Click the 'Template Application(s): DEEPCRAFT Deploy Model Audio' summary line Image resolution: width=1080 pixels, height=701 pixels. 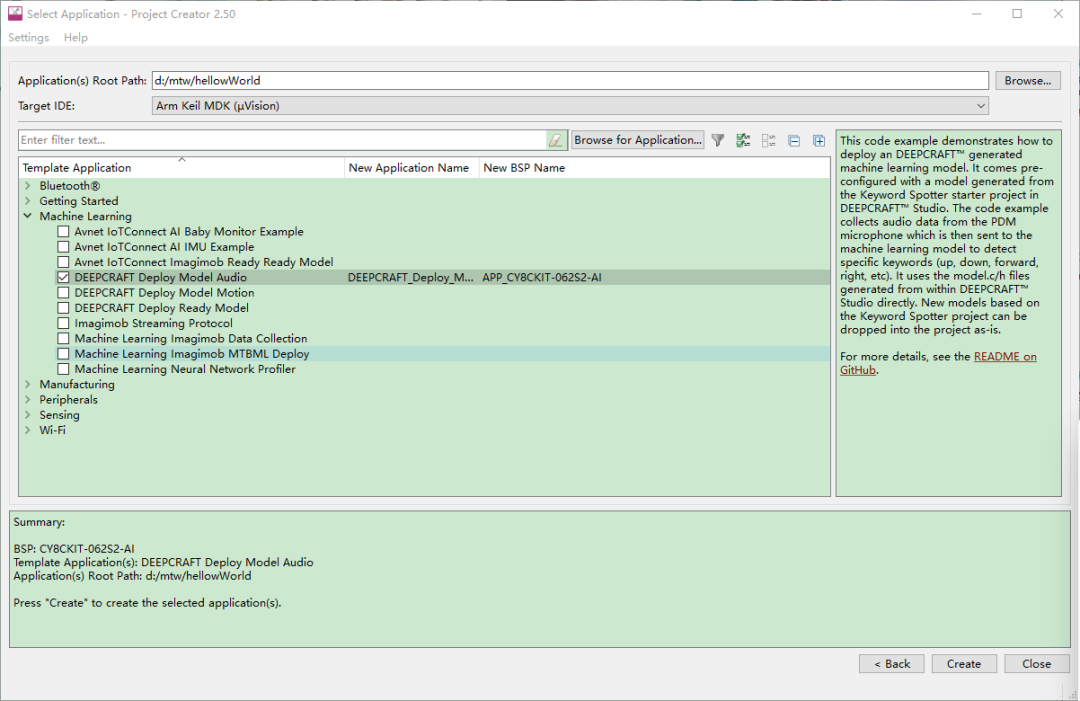tap(163, 563)
